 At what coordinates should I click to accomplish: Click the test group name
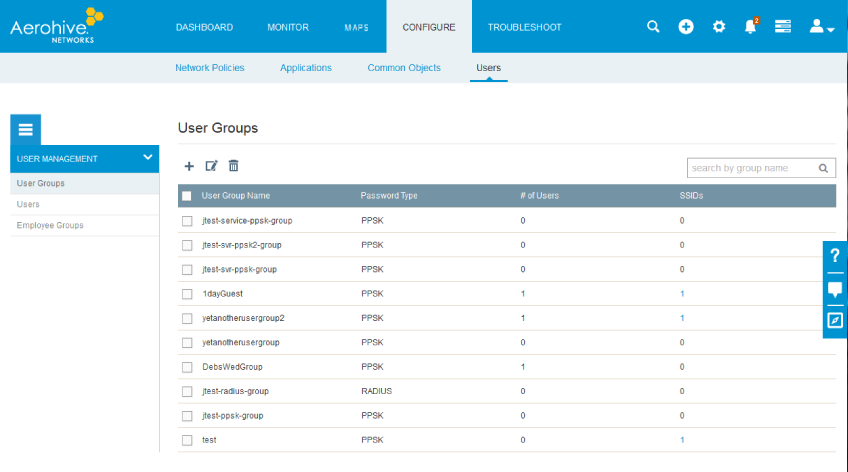pyautogui.click(x=209, y=440)
